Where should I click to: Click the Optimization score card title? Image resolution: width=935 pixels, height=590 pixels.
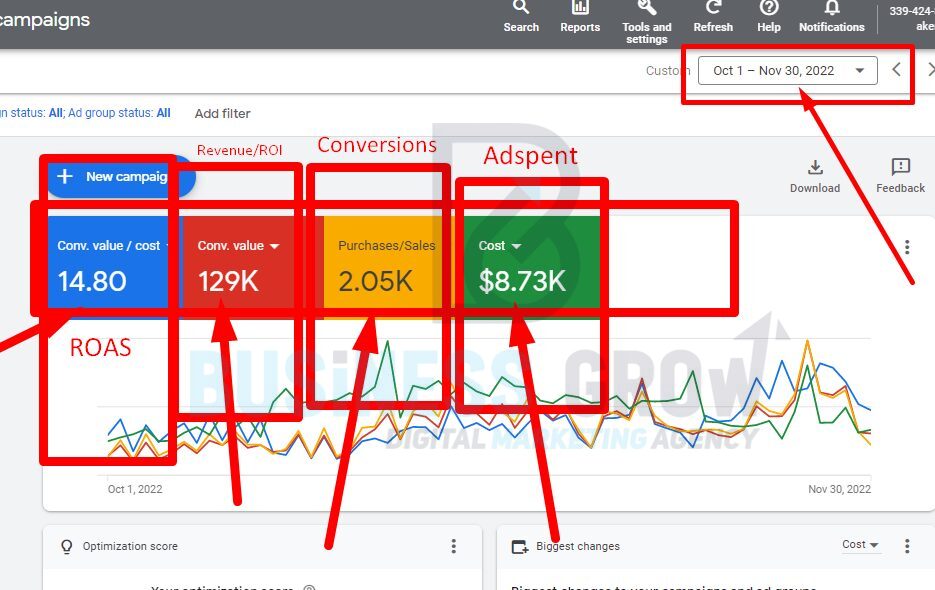(x=130, y=546)
